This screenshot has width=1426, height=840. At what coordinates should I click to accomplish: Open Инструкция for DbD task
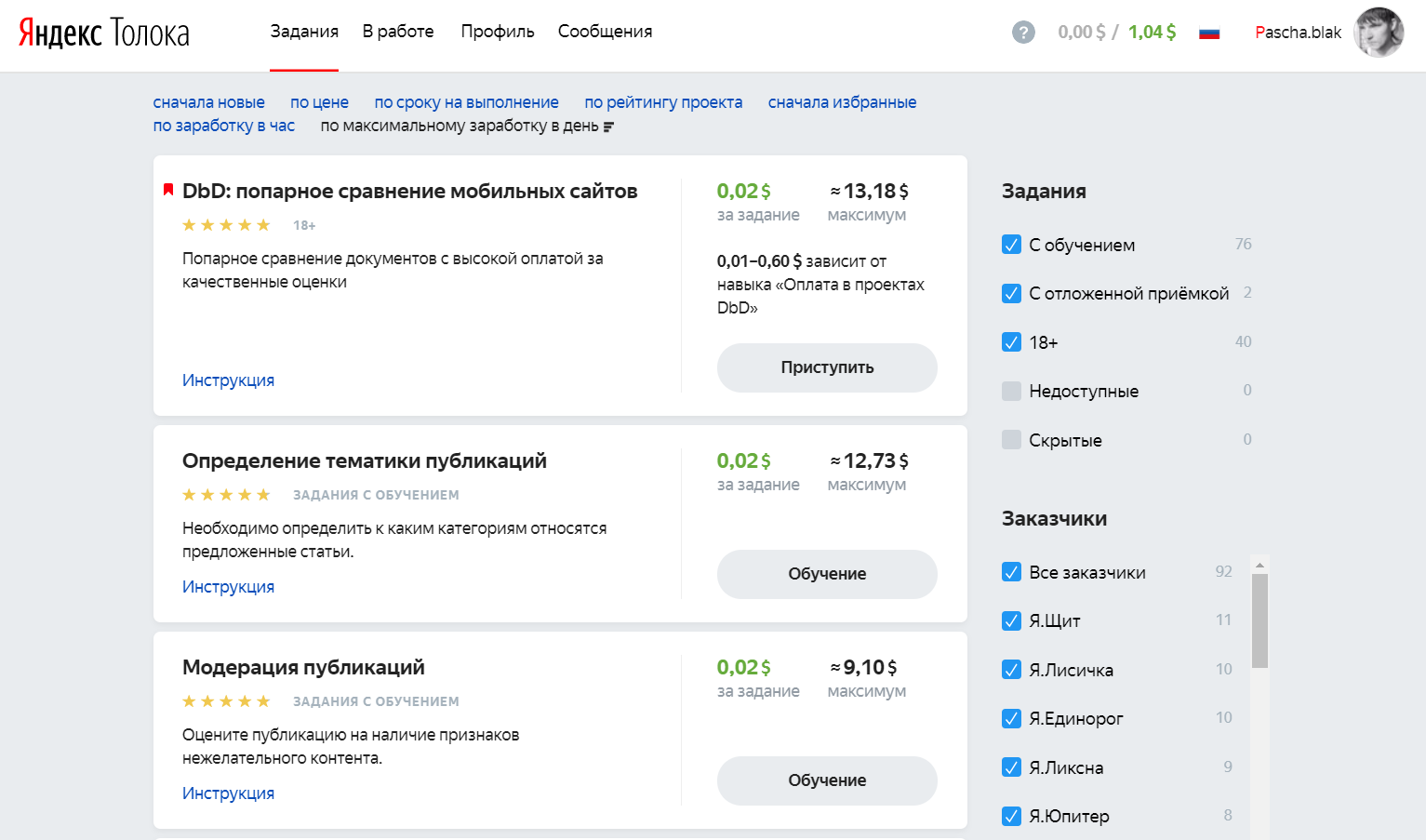(x=228, y=380)
